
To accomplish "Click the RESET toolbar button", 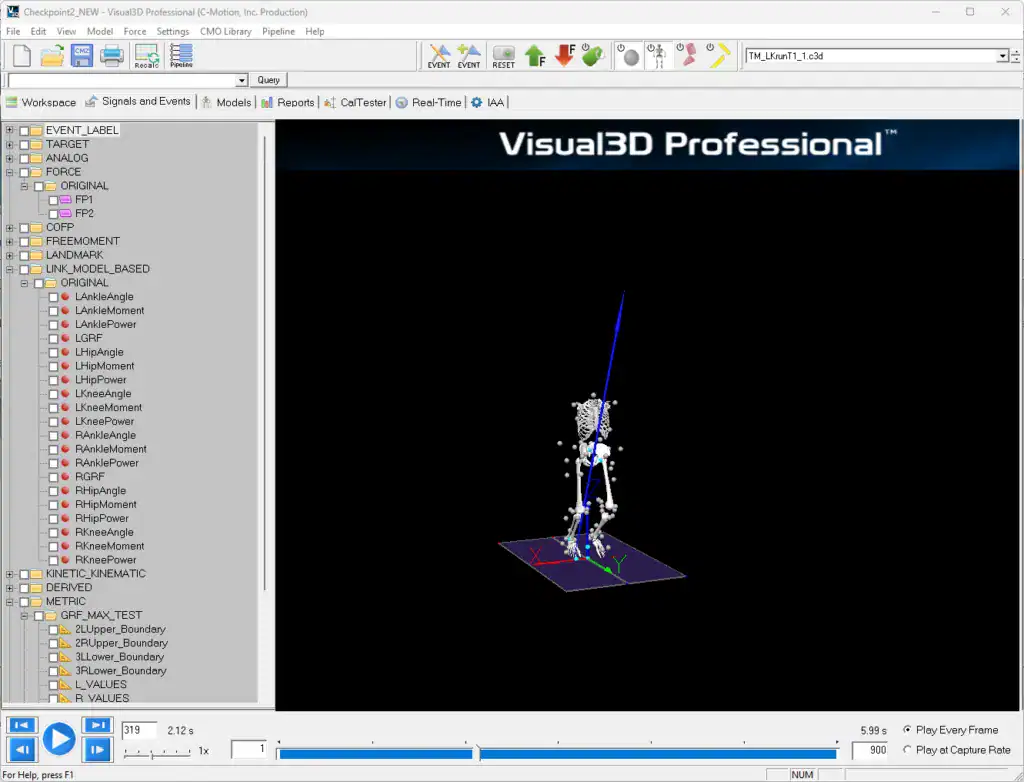I will [504, 56].
